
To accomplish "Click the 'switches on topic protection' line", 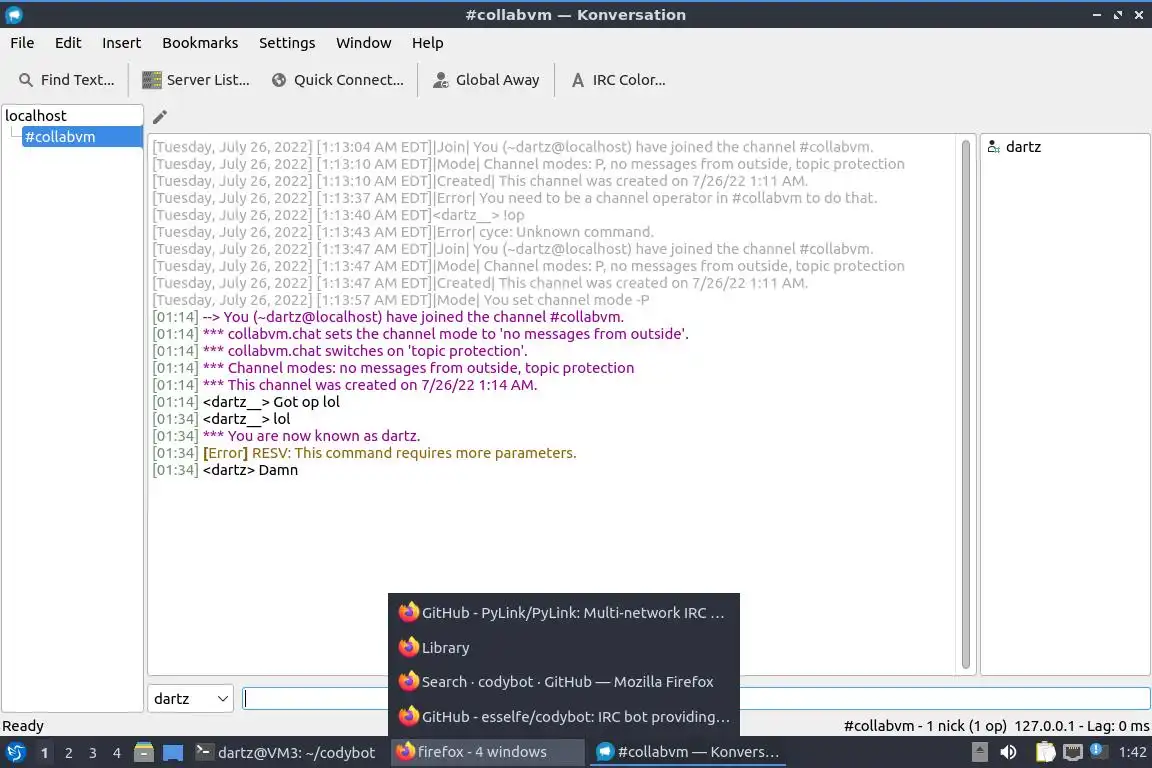I will pyautogui.click(x=339, y=351).
